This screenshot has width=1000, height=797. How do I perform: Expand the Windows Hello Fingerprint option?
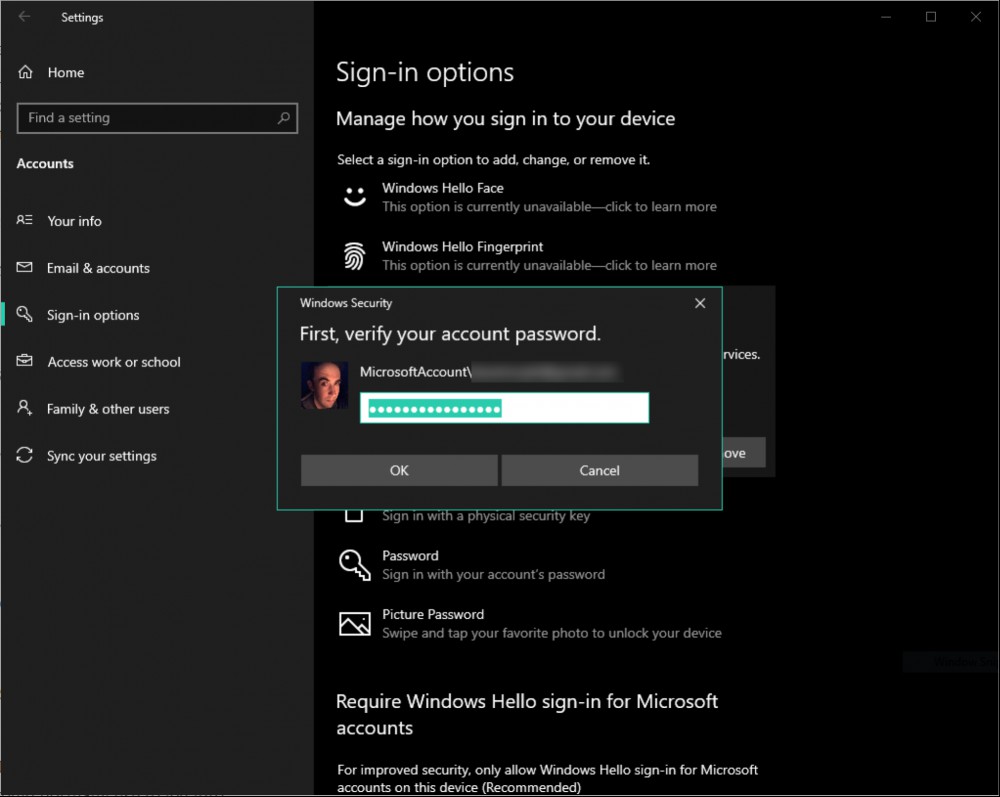(x=529, y=256)
